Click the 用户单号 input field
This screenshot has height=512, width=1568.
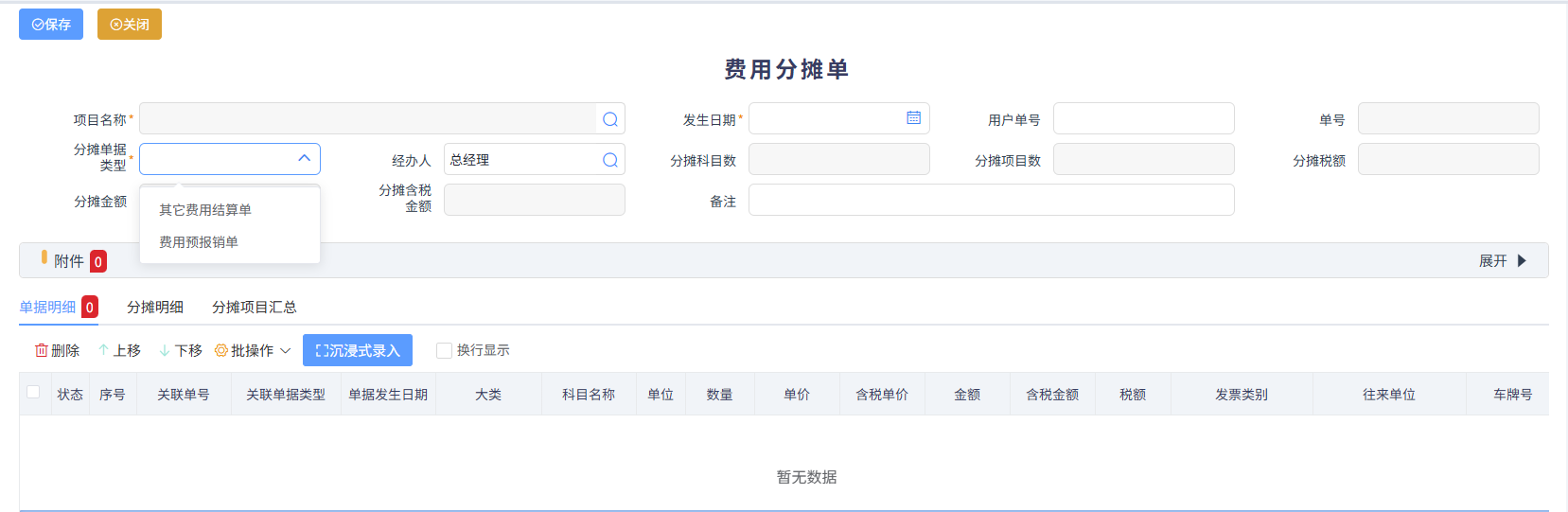(1143, 118)
